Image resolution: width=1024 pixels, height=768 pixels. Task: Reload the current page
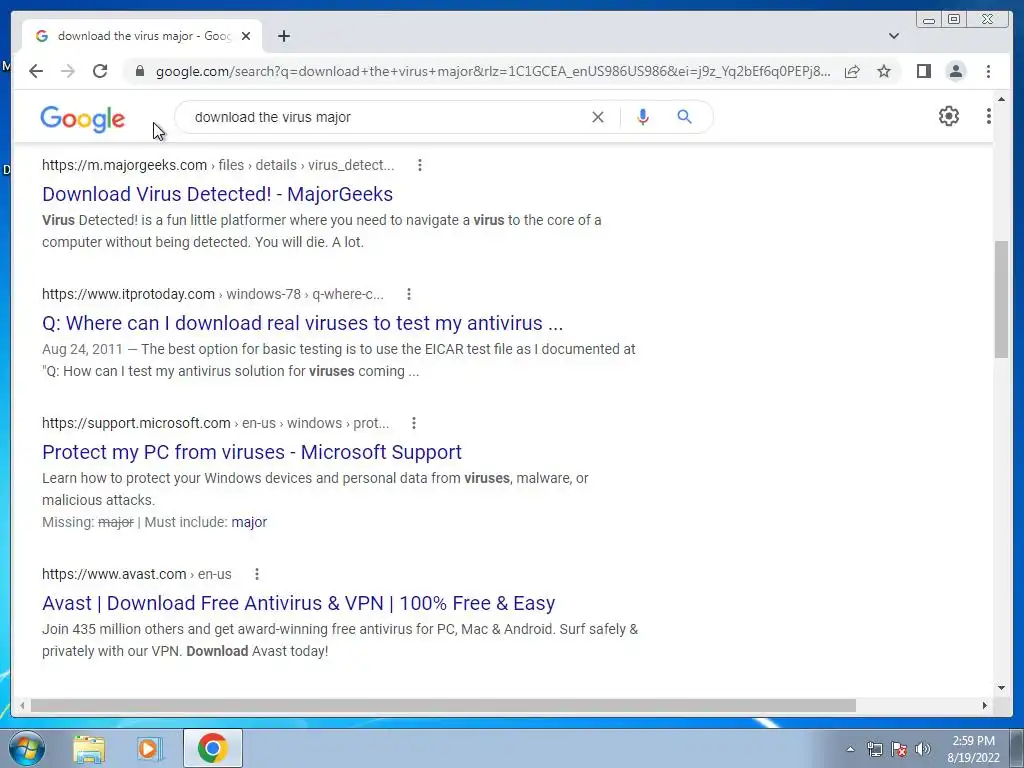(100, 71)
